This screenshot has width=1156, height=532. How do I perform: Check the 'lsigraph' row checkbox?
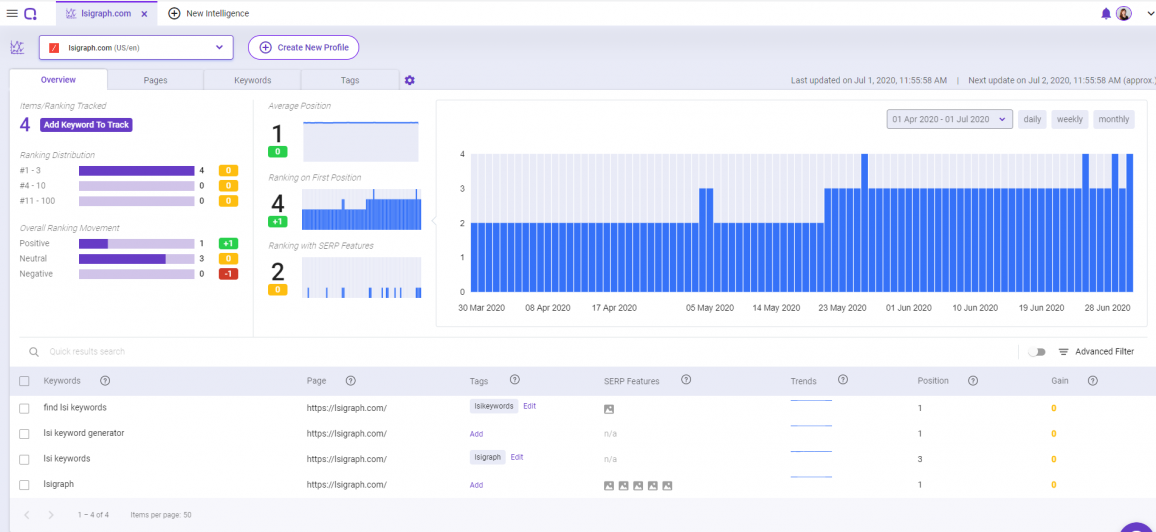[x=24, y=485]
